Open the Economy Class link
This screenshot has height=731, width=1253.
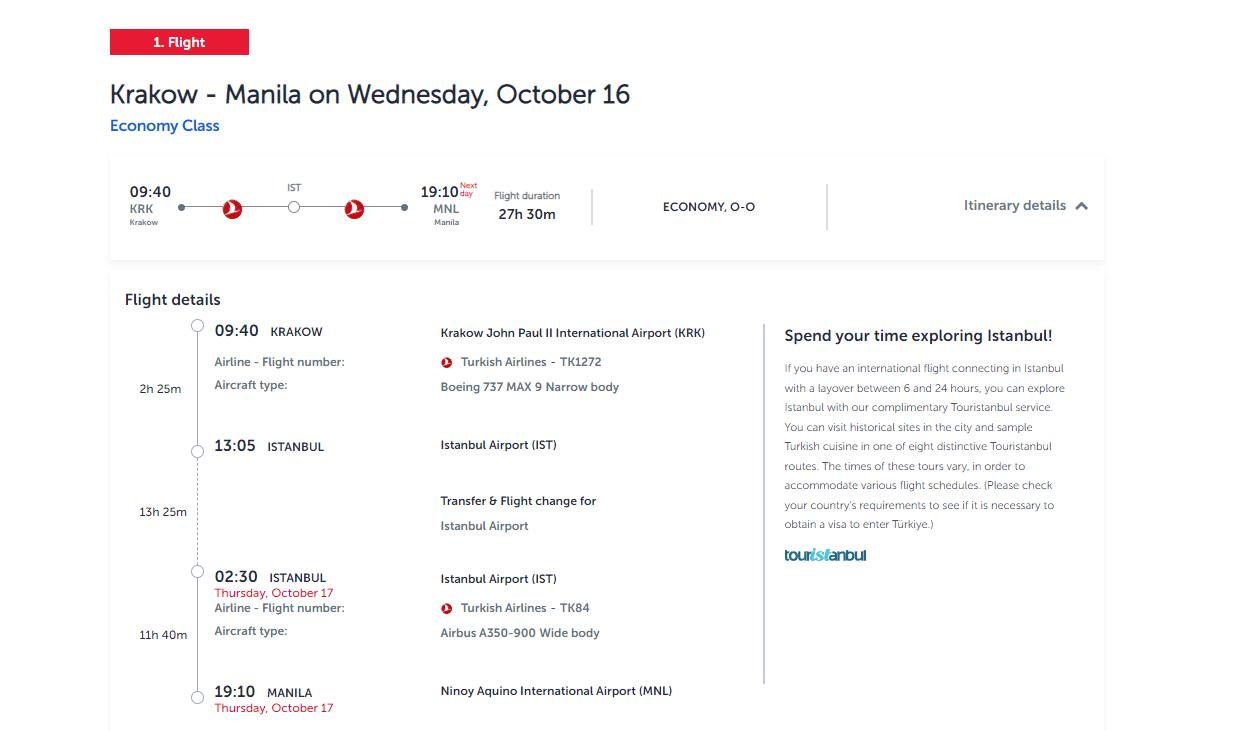click(x=165, y=126)
